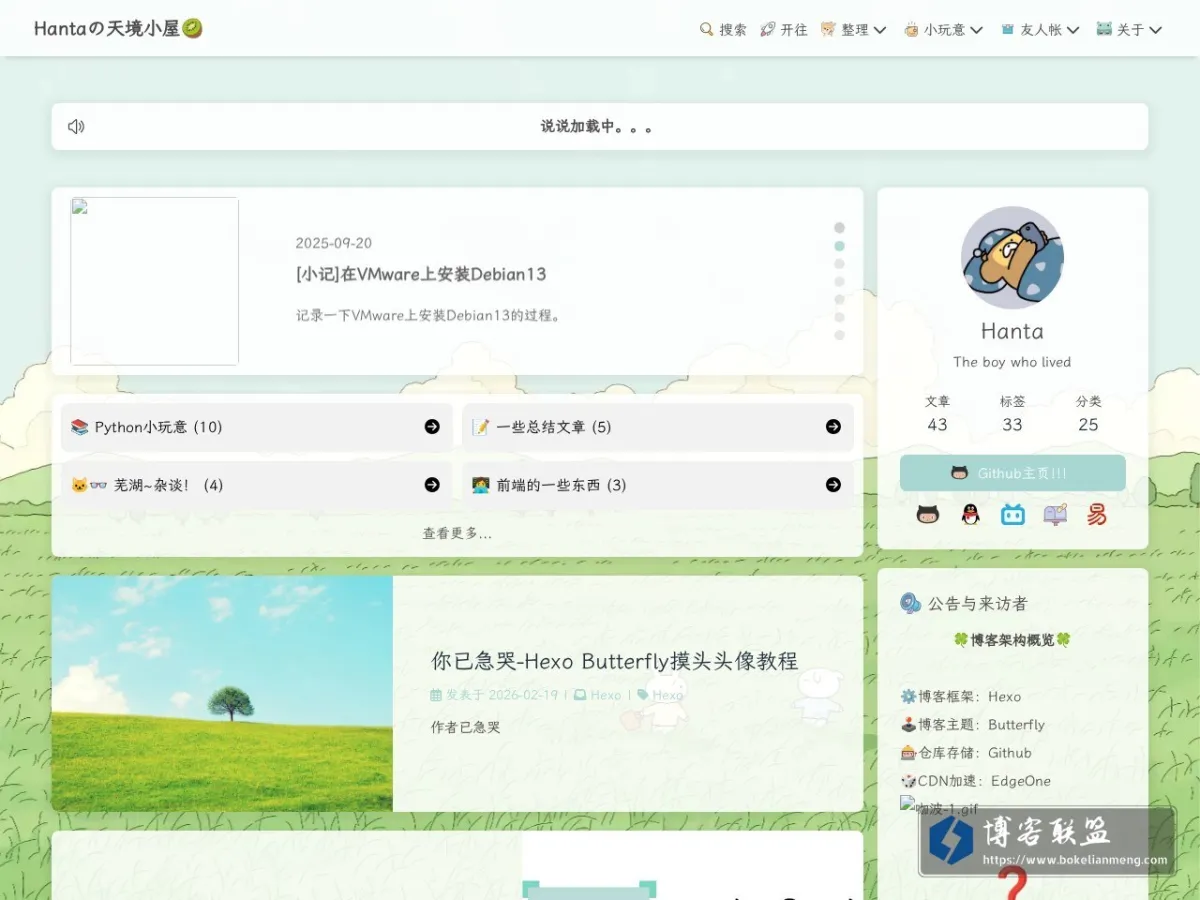Select the last carousel pagination dot
Image resolution: width=1200 pixels, height=900 pixels.
coord(840,335)
